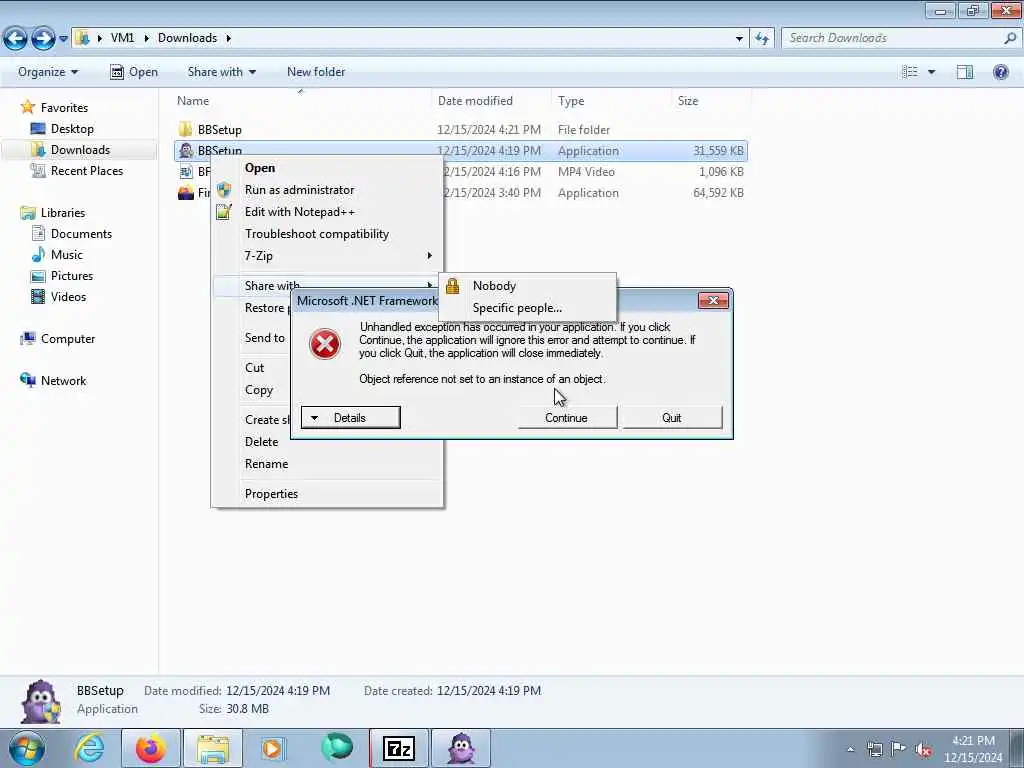
Task: Open Windows Media Player from taskbar
Action: pyautogui.click(x=273, y=748)
